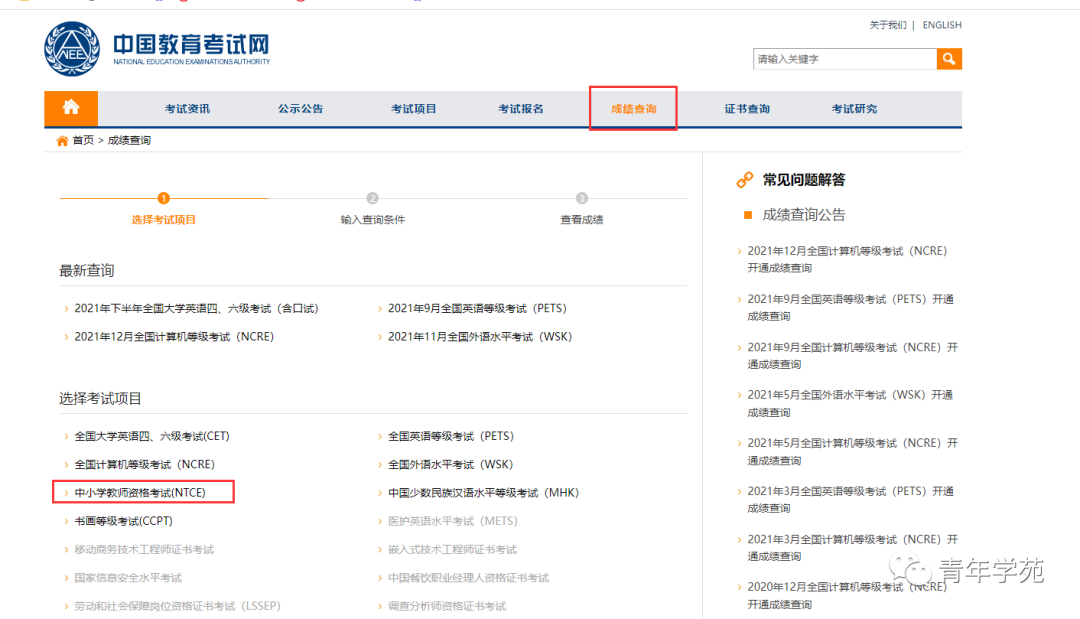The height and width of the screenshot is (619, 1080).
Task: Click the 首页 breadcrumb link
Action: tap(84, 141)
